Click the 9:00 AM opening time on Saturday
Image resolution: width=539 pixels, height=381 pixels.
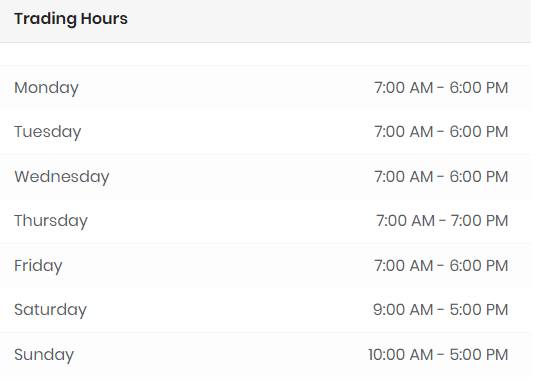[x=403, y=309]
